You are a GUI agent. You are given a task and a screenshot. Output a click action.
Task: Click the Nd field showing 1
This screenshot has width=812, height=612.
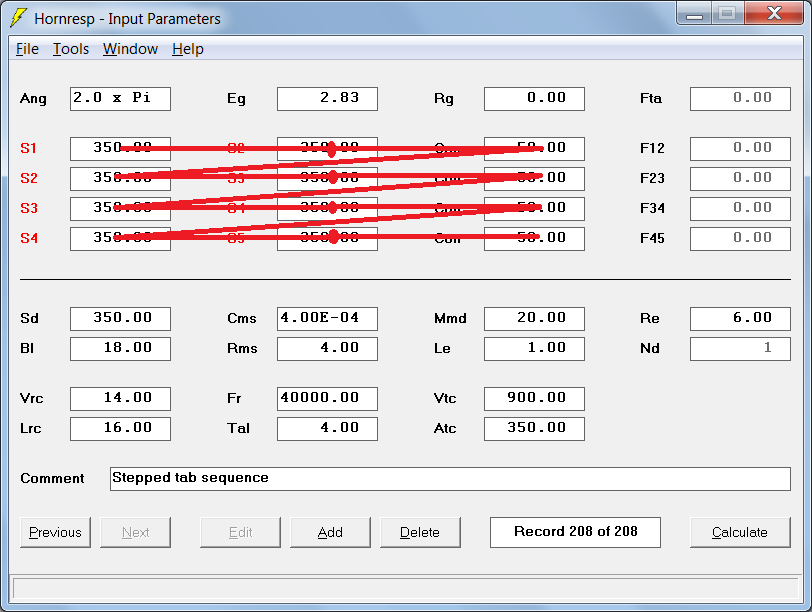[741, 348]
